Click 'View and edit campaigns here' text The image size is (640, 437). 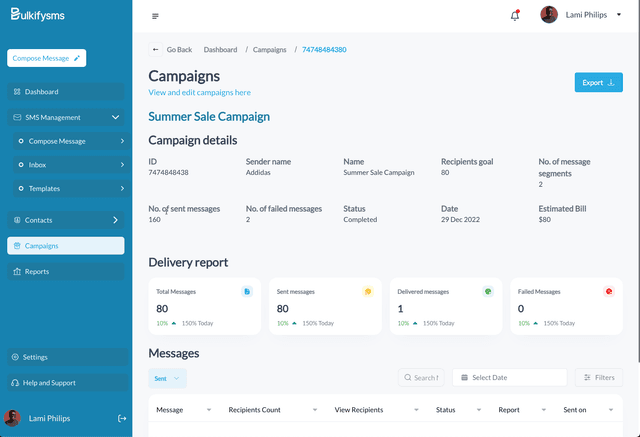[x=200, y=93]
